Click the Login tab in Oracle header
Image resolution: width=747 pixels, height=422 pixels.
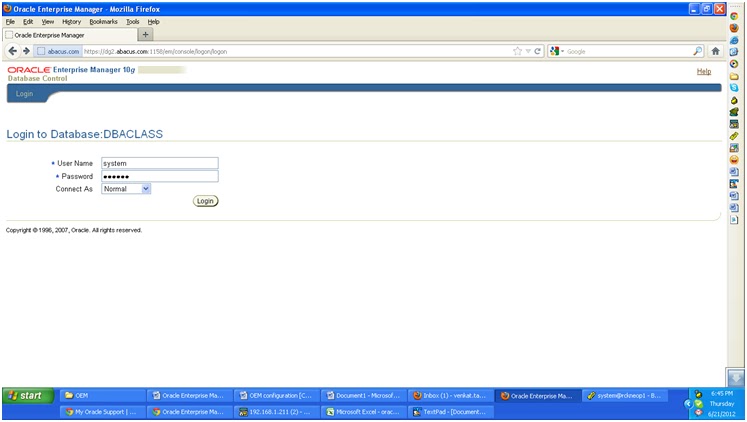[x=24, y=94]
